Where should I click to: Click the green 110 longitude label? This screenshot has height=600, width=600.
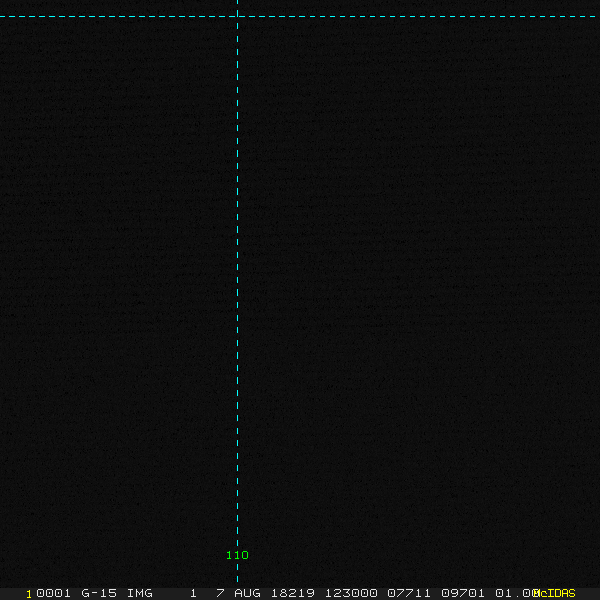tap(237, 555)
